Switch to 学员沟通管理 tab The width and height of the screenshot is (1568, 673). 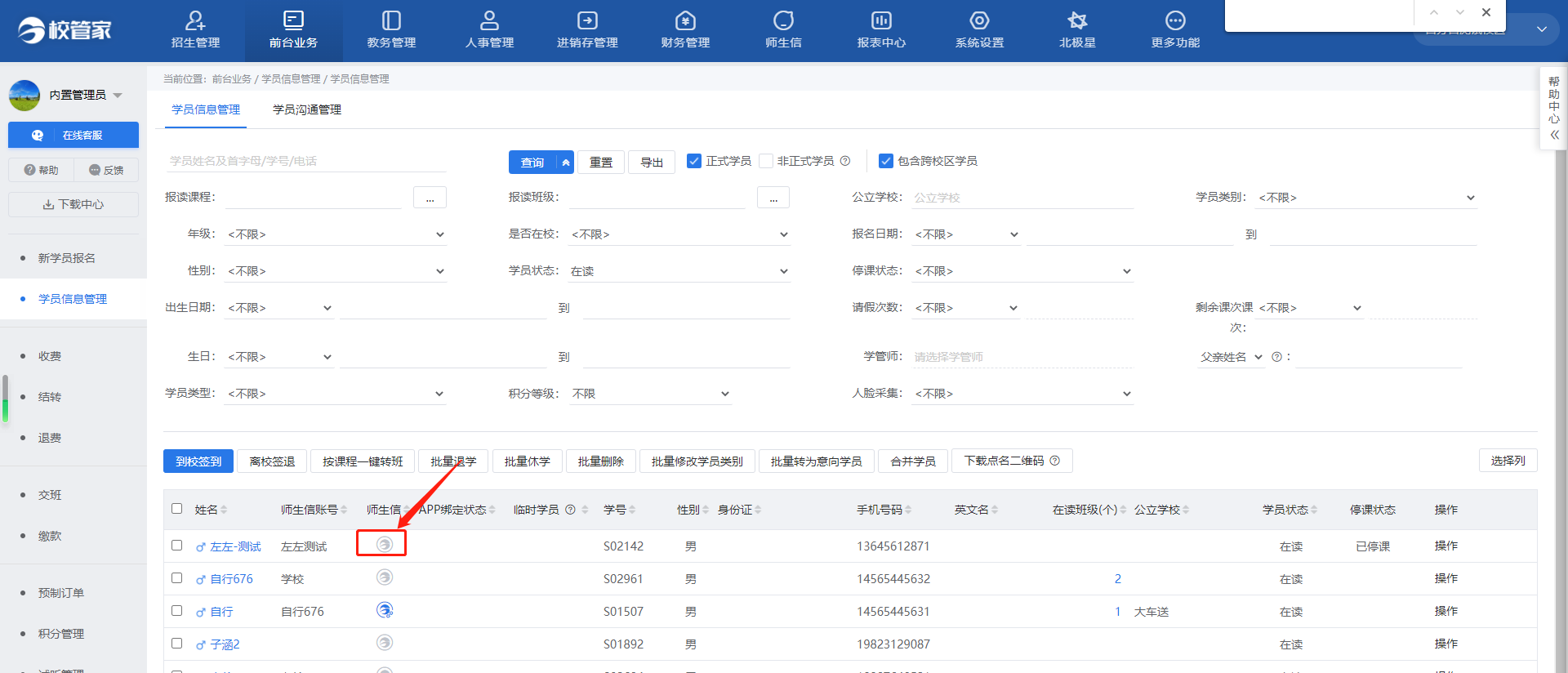tap(307, 109)
